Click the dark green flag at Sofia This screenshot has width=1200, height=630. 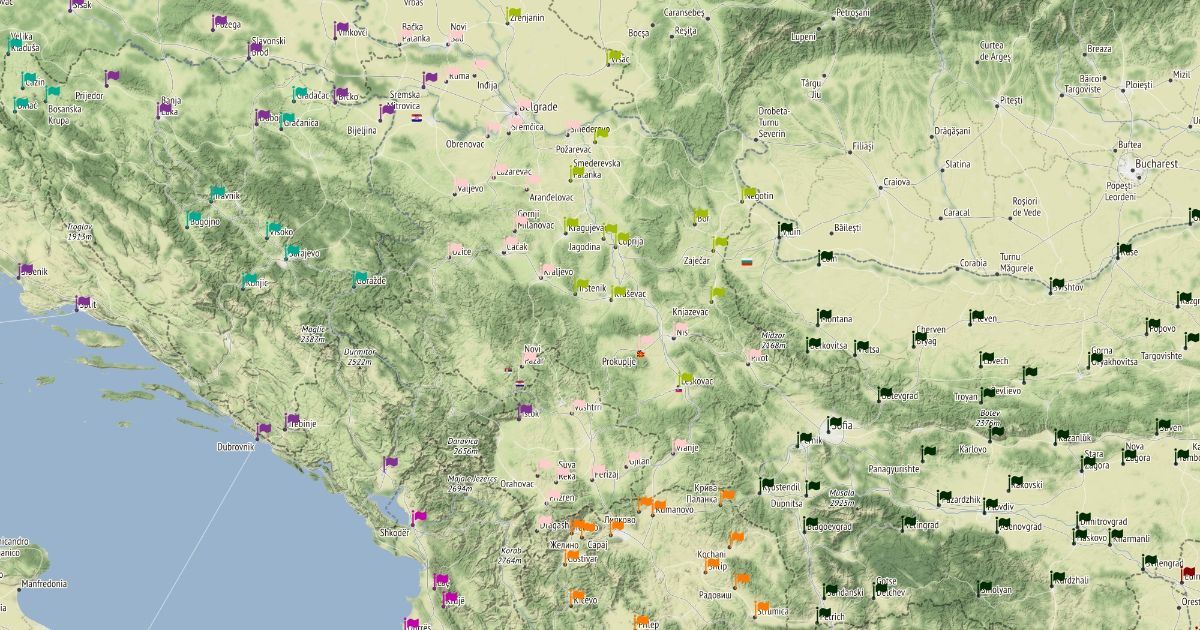point(834,424)
